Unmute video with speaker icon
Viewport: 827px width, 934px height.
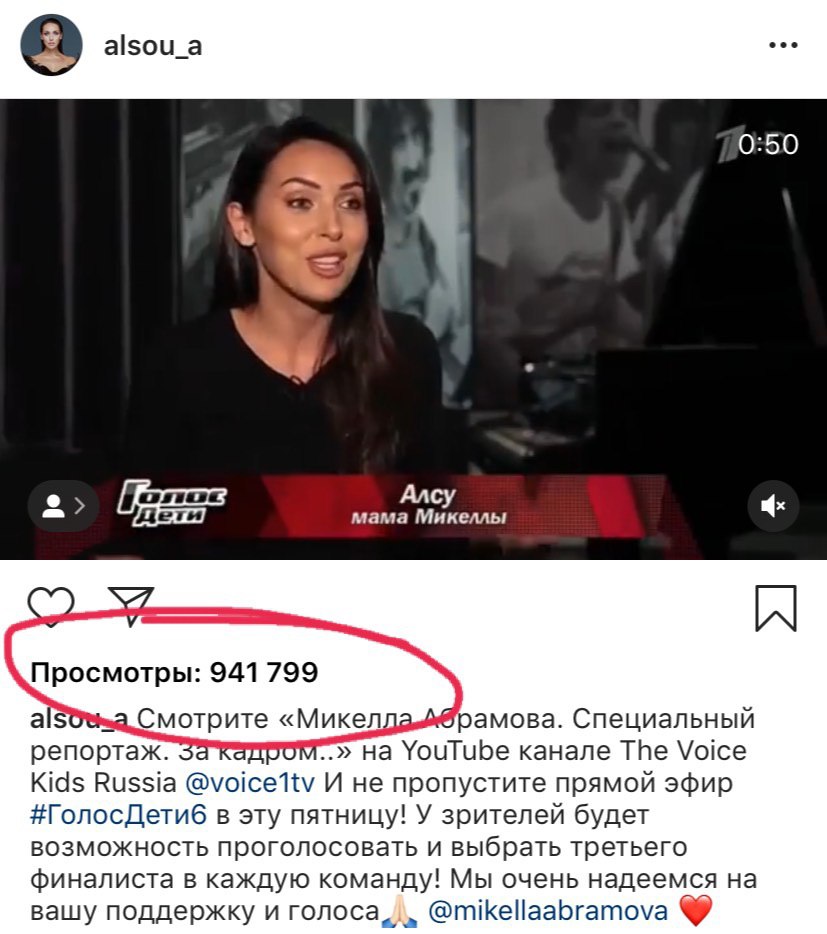click(x=773, y=506)
